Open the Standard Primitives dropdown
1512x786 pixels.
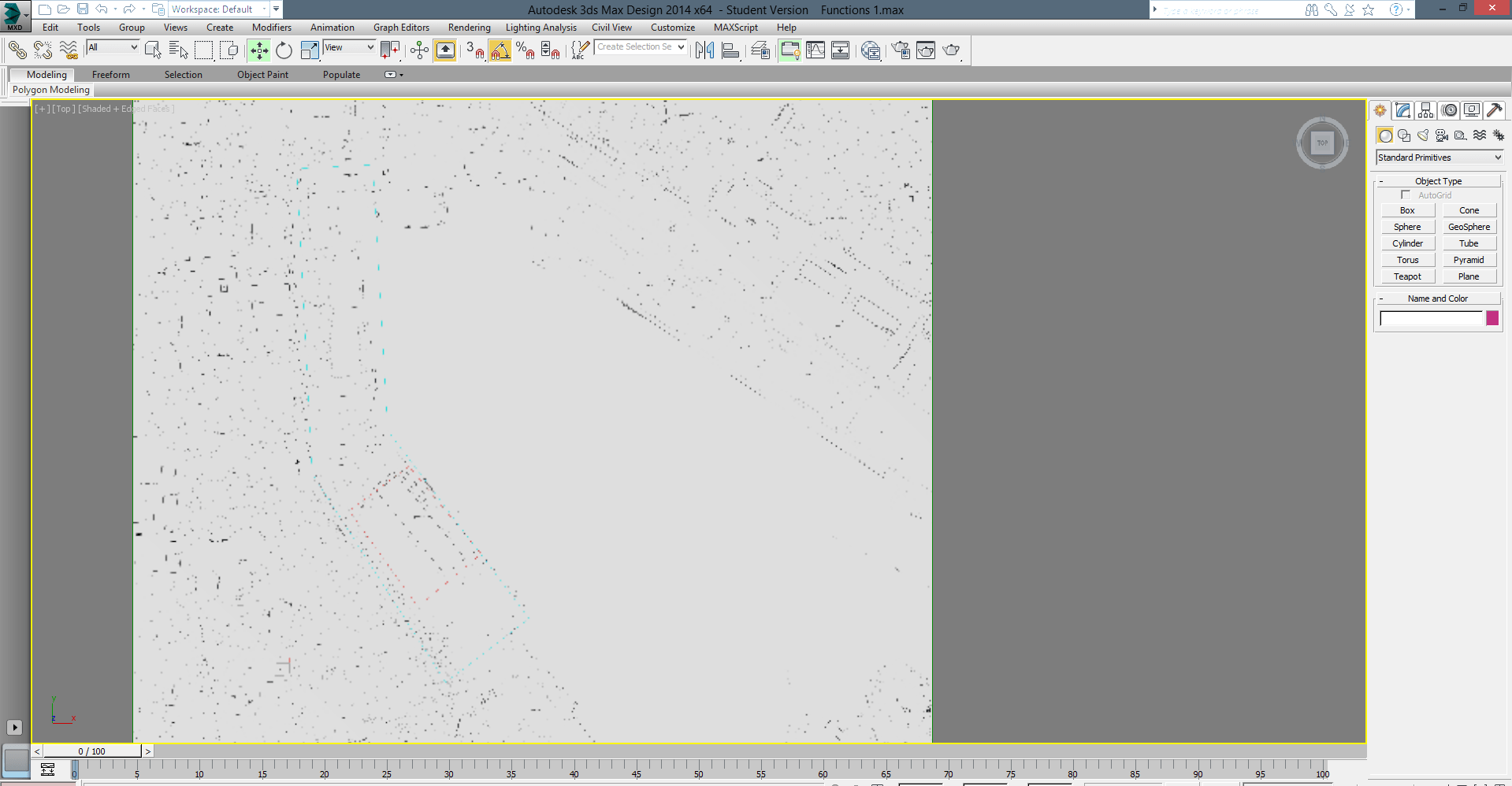(1439, 158)
